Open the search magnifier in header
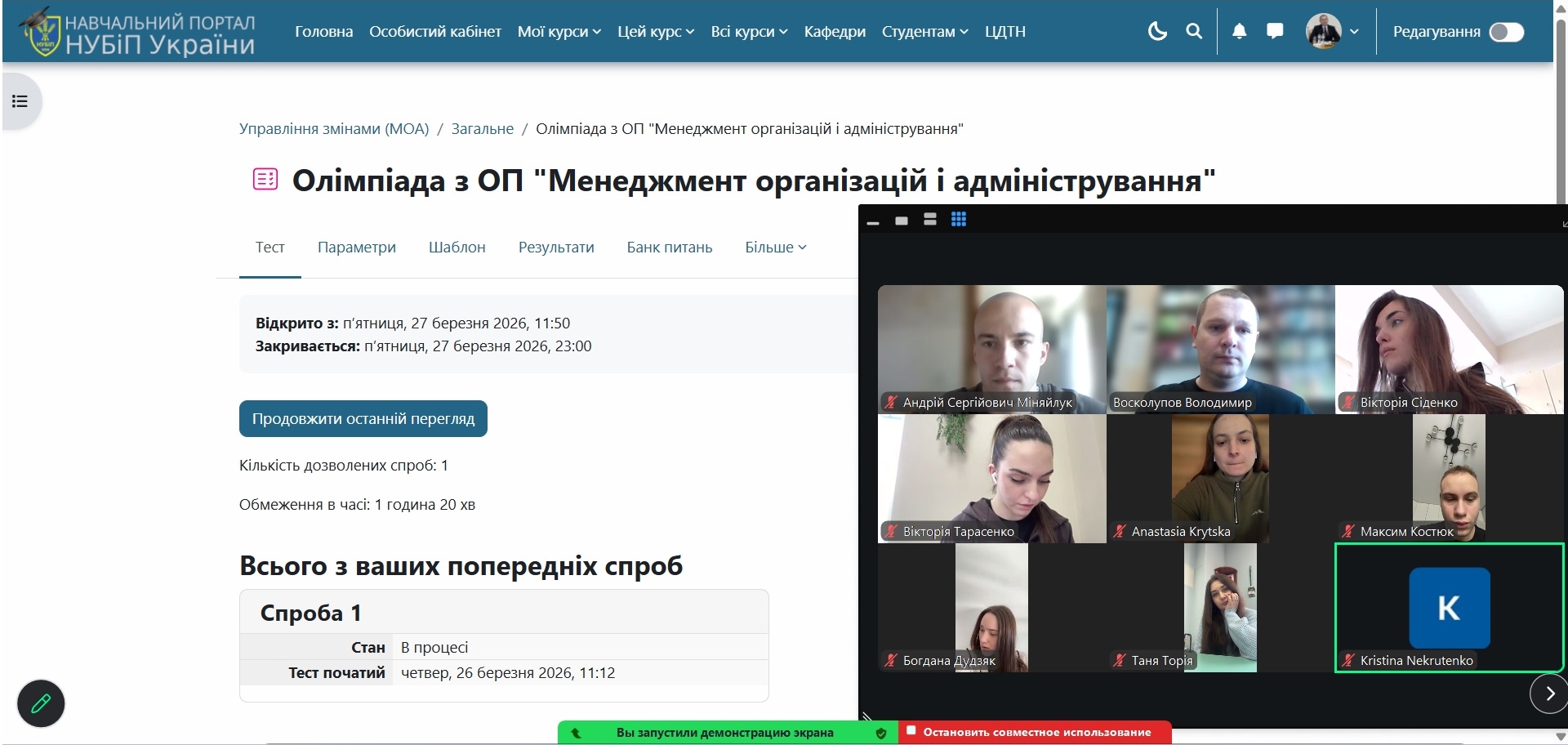Viewport: 1568px width, 745px height. pos(1194,32)
